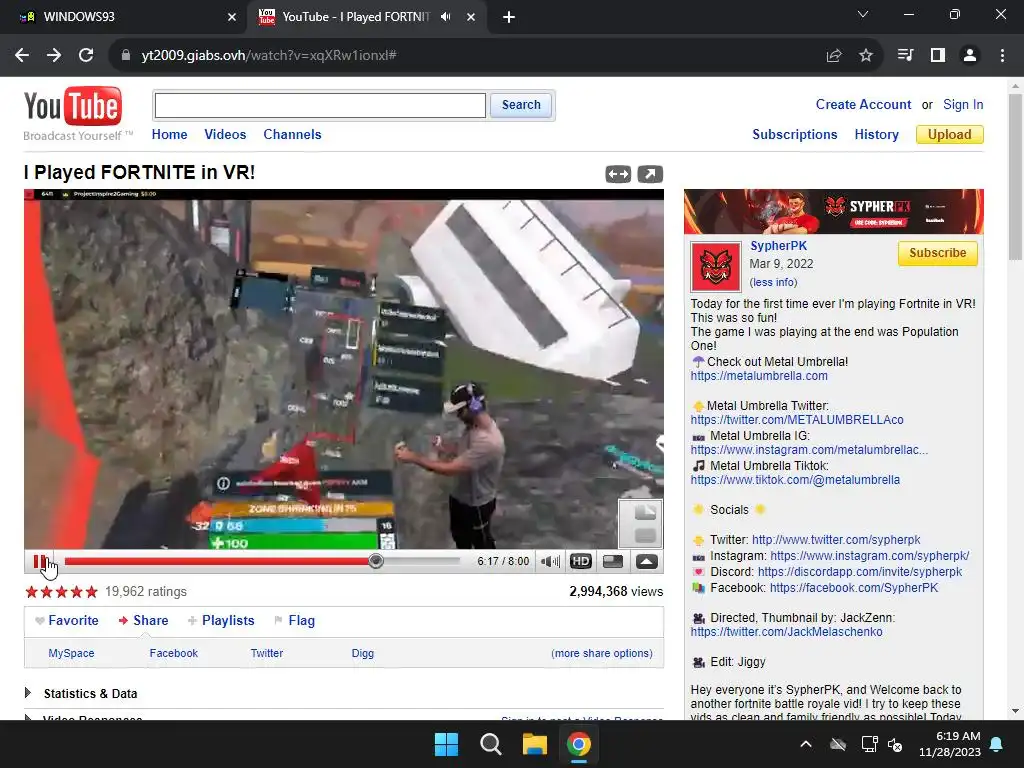Click the share page icon in address bar
This screenshot has width=1024, height=768.
834,56
